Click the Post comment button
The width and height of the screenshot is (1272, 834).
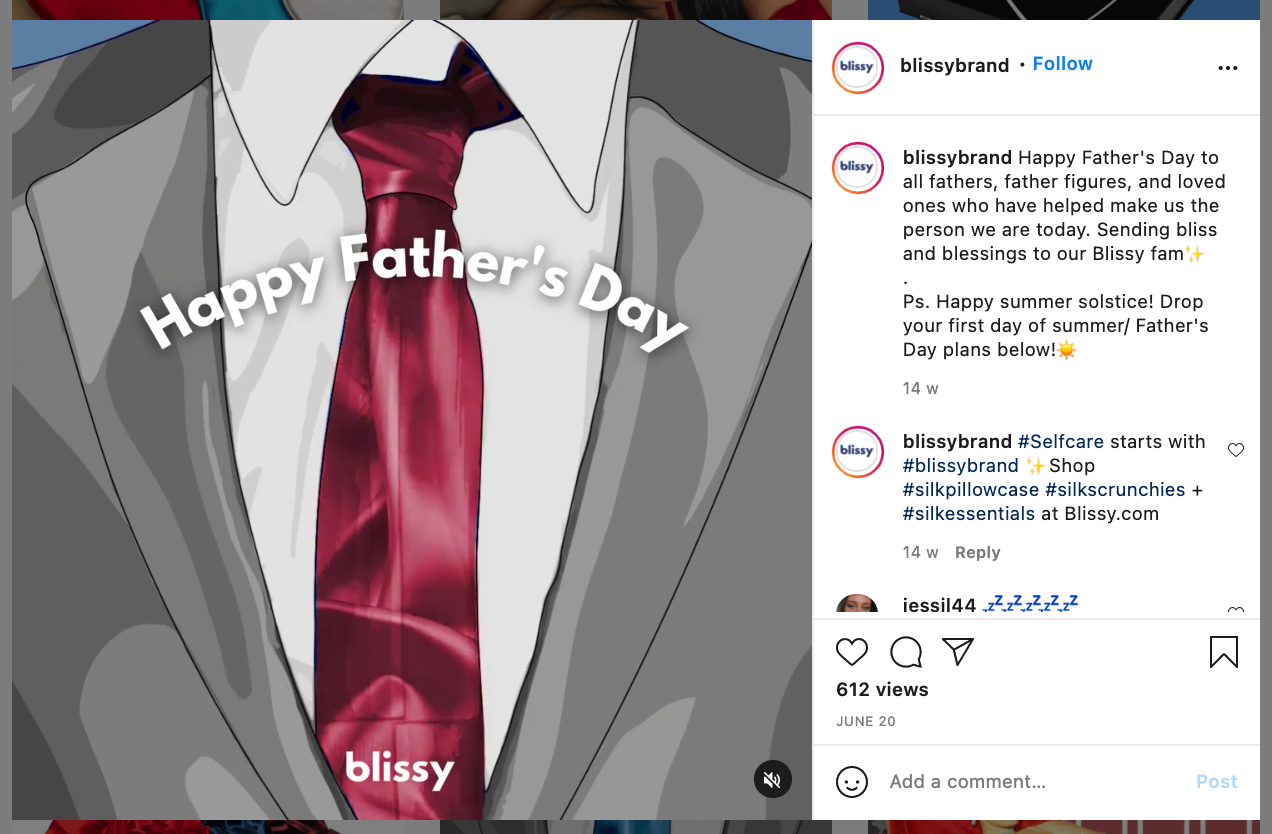click(x=1217, y=782)
